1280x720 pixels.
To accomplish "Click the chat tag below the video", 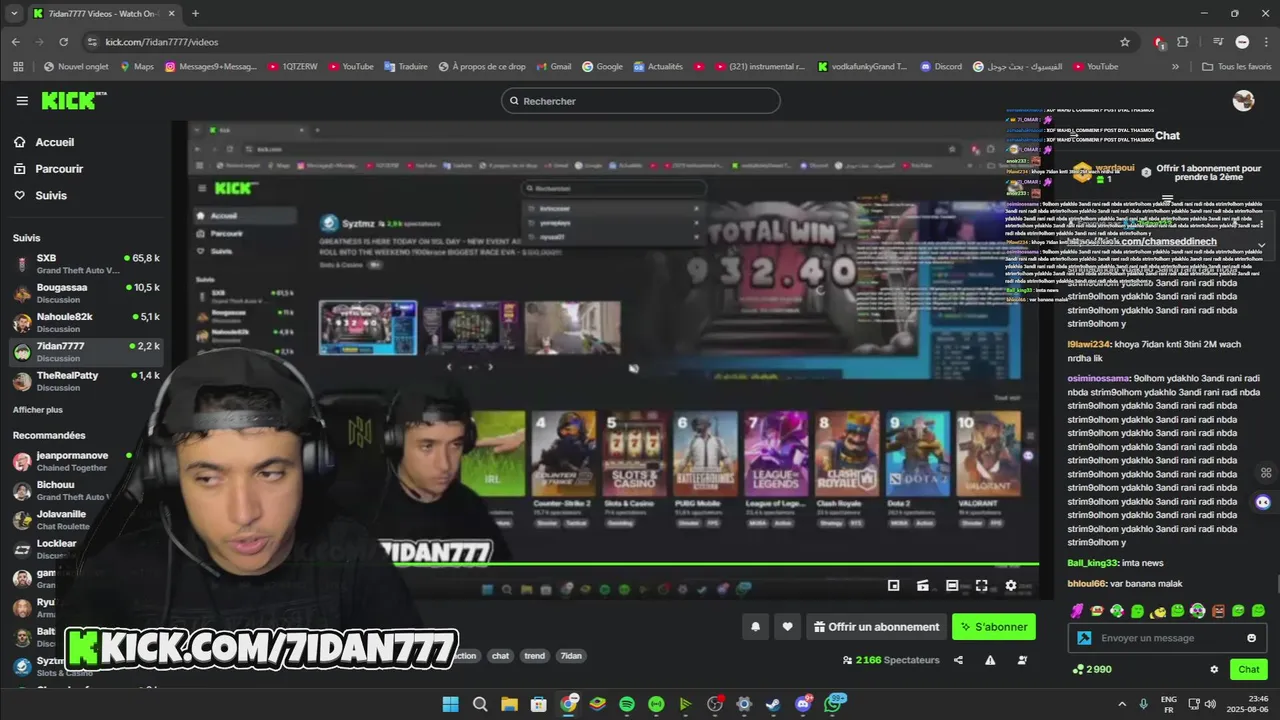I will [x=500, y=656].
